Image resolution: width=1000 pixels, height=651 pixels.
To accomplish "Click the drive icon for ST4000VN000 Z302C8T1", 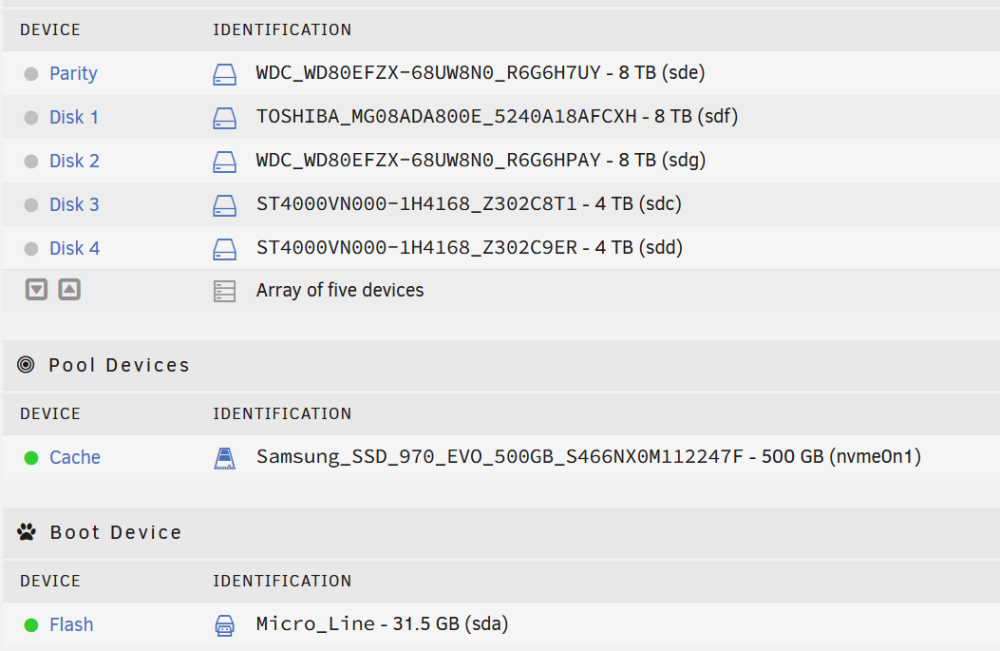I will coord(224,205).
